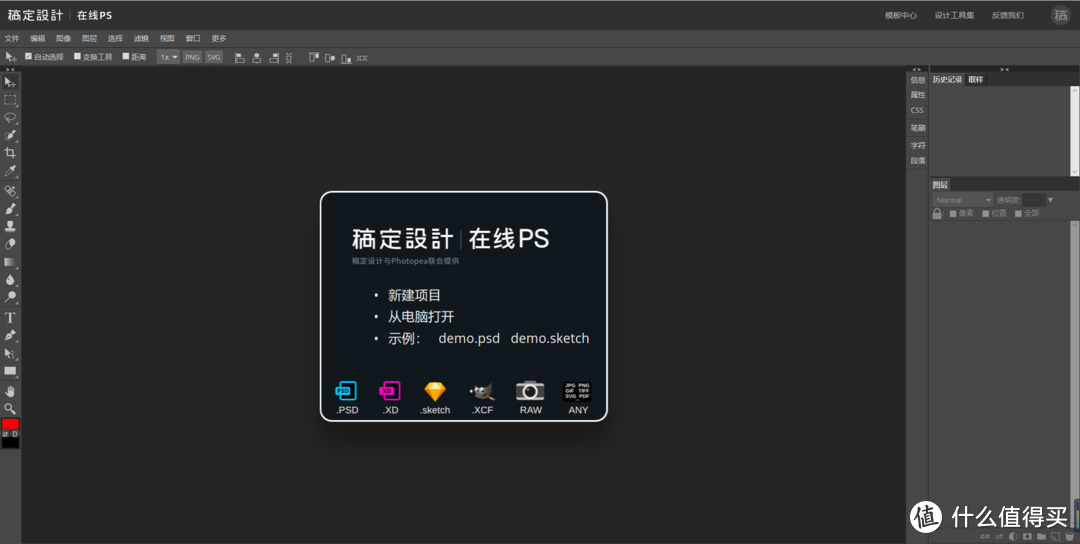The image size is (1080, 544).
Task: Click the user avatar icon at top right
Action: tap(1061, 15)
